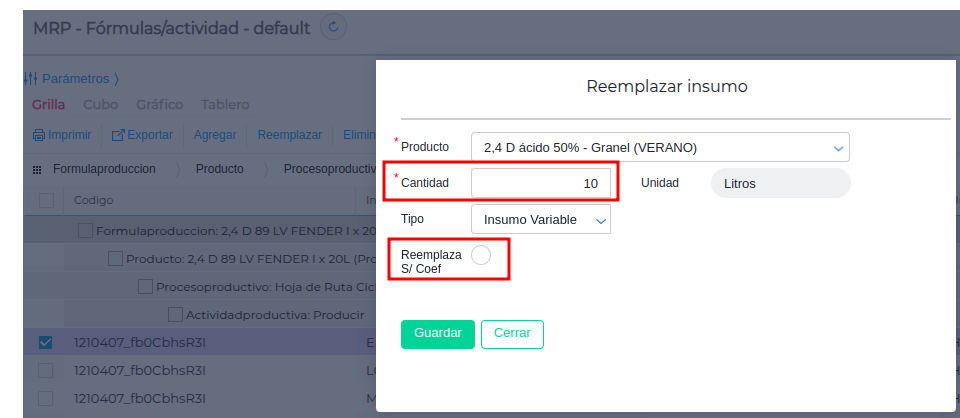This screenshot has width=960, height=418.
Task: Click Imprimir in the toolbar
Action: coord(62,135)
